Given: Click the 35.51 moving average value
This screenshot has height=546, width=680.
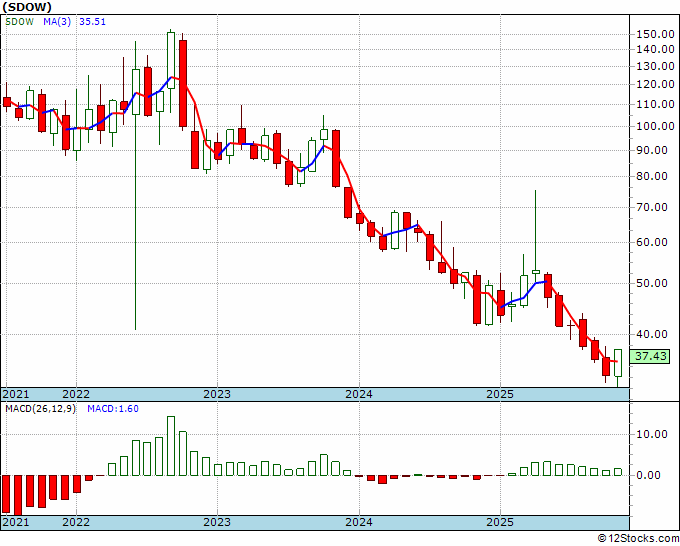Looking at the screenshot, I should coord(92,22).
